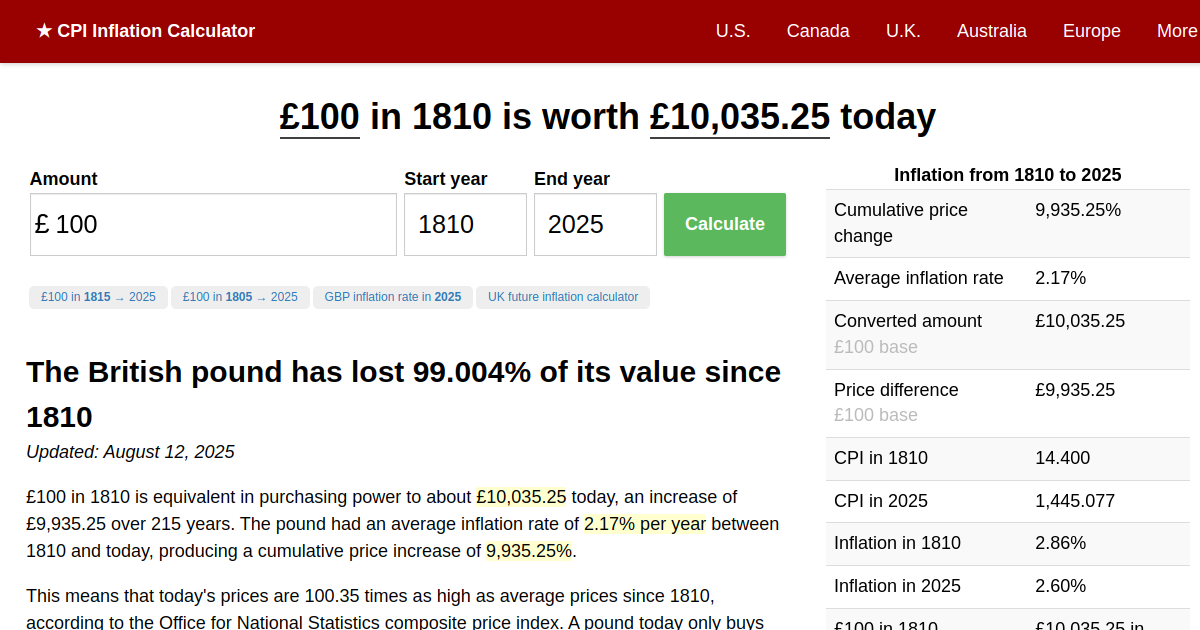Click the highlighted £10,035.25 in the paragraph
Image resolution: width=1200 pixels, height=630 pixels.
(x=521, y=497)
